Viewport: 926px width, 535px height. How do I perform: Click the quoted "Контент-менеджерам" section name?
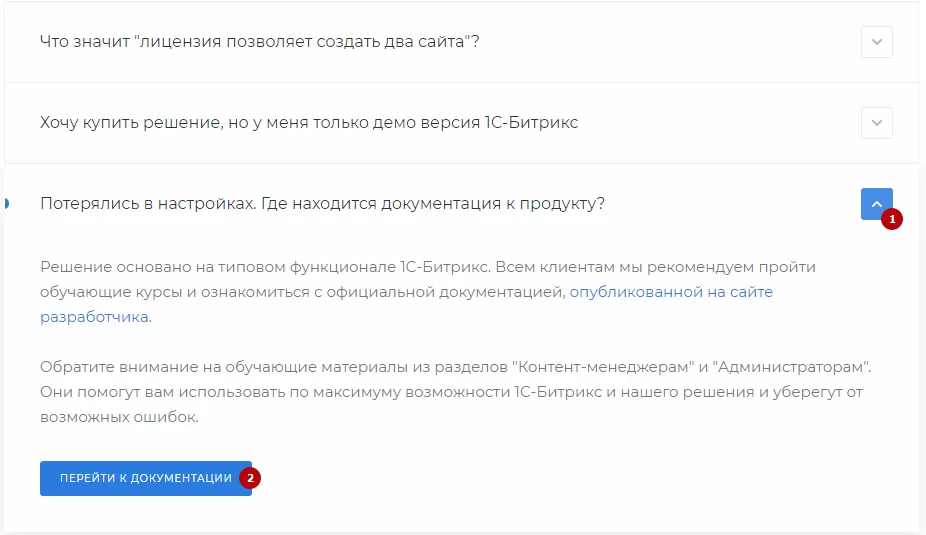pos(603,367)
